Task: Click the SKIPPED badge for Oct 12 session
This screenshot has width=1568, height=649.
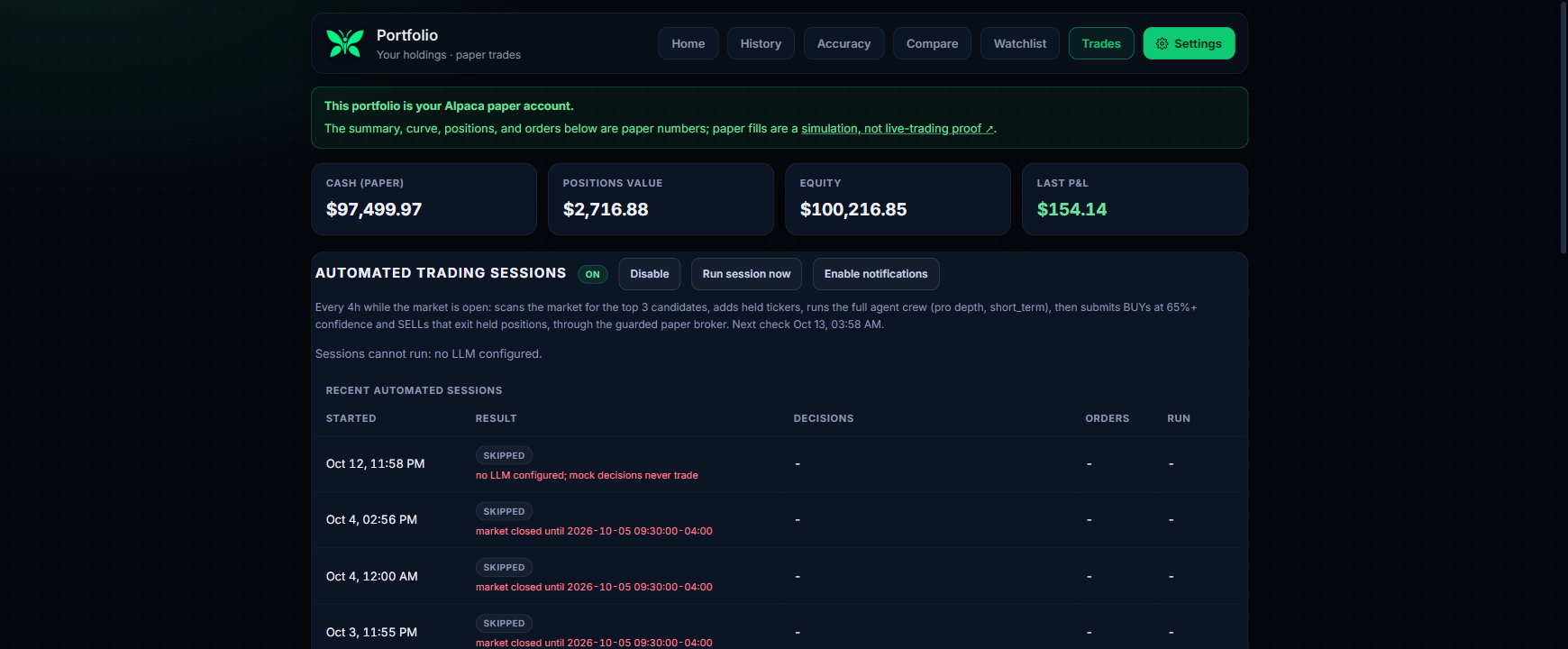Action: click(504, 455)
